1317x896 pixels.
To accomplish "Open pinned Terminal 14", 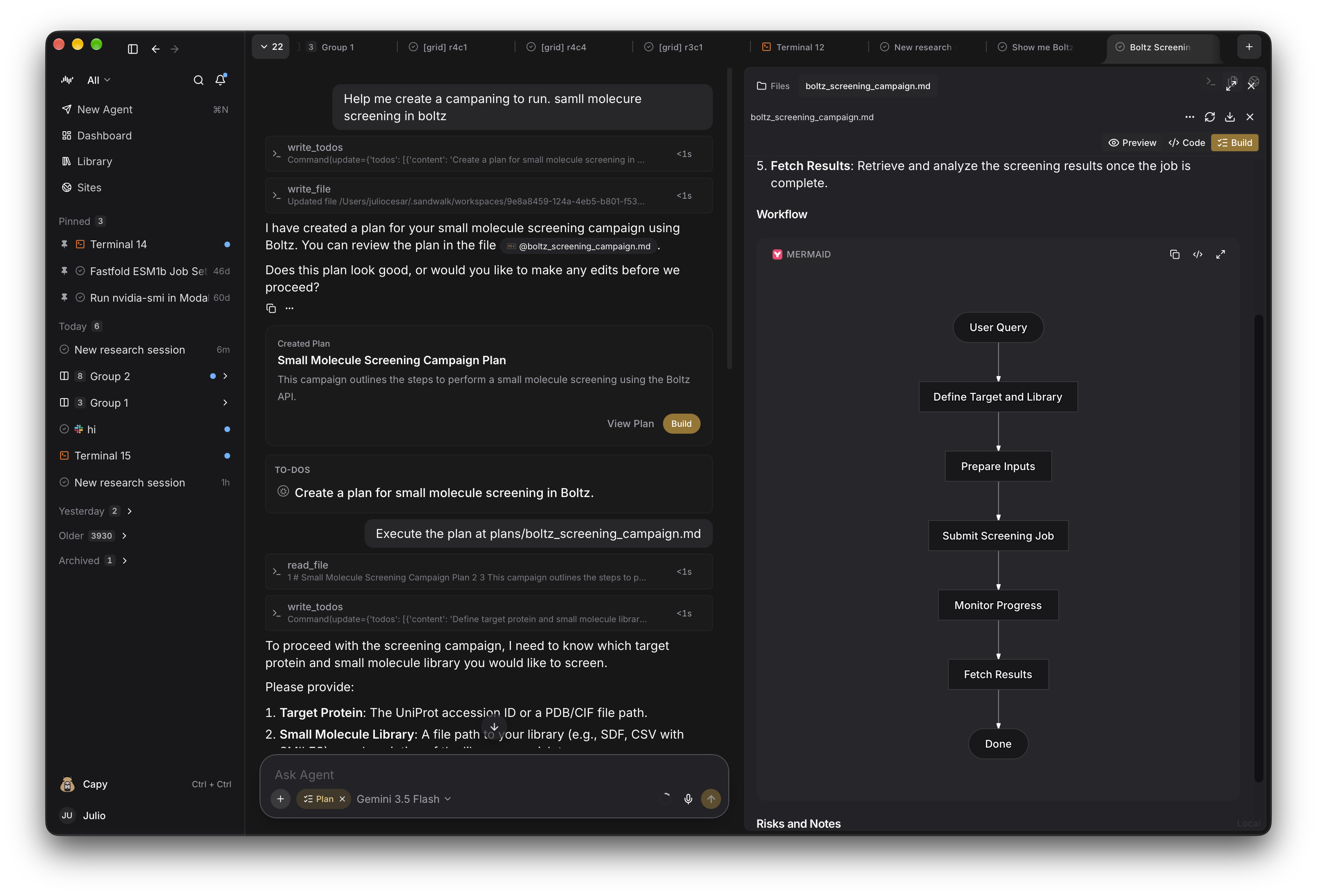I will [x=145, y=244].
